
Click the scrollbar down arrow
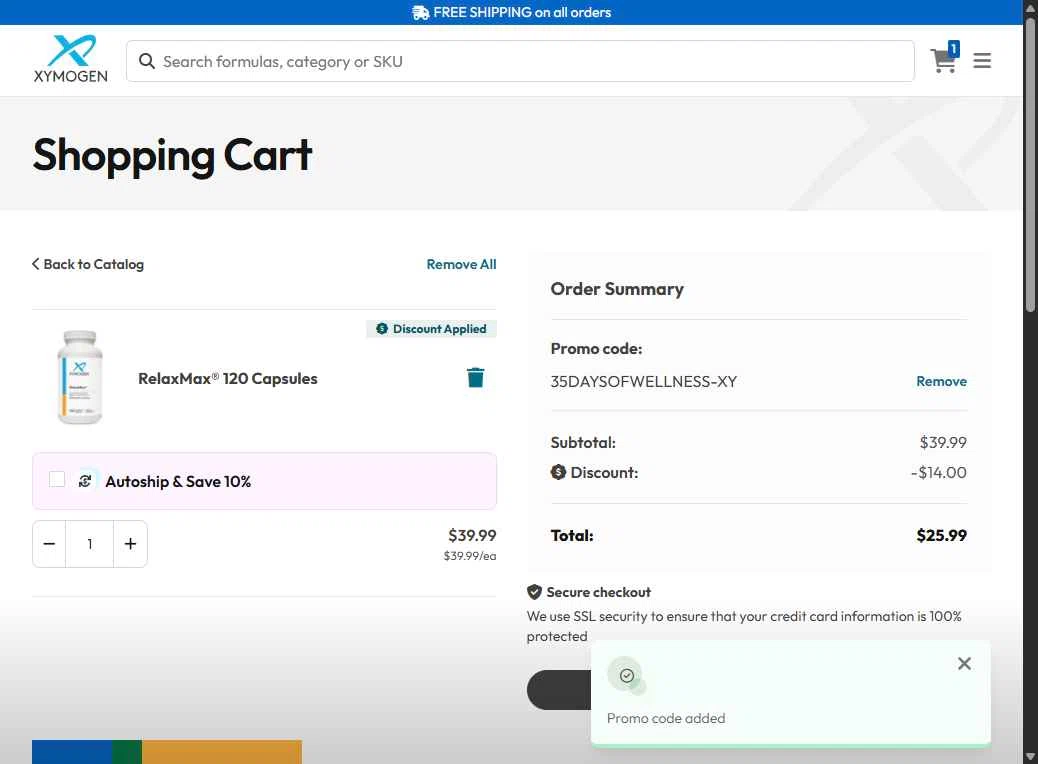(1030, 756)
